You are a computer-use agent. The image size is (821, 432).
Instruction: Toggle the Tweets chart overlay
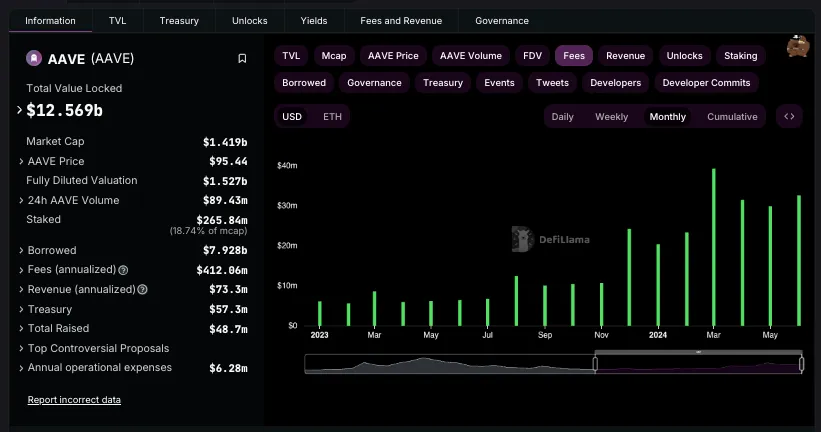coord(552,83)
